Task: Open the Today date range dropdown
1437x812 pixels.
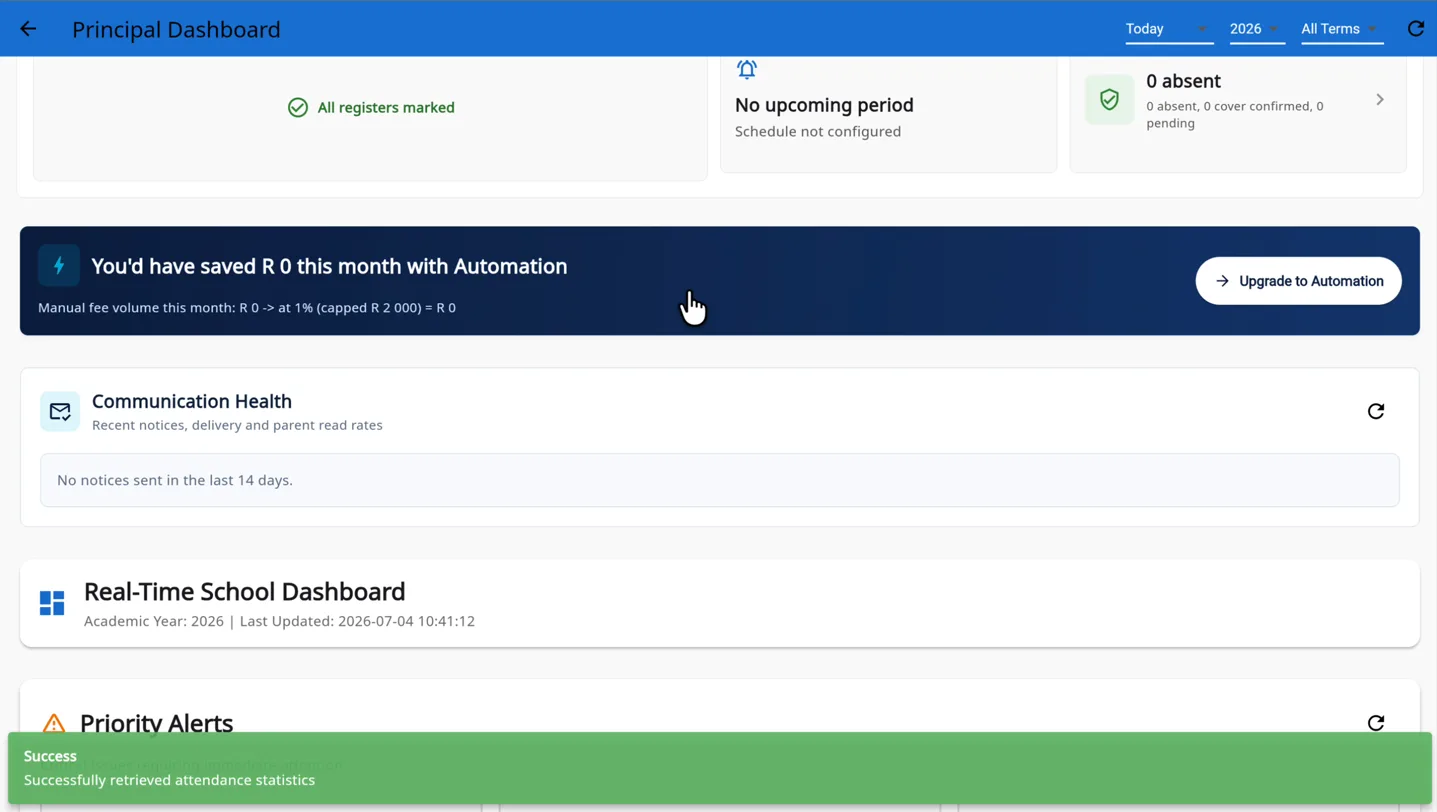Action: click(1169, 29)
